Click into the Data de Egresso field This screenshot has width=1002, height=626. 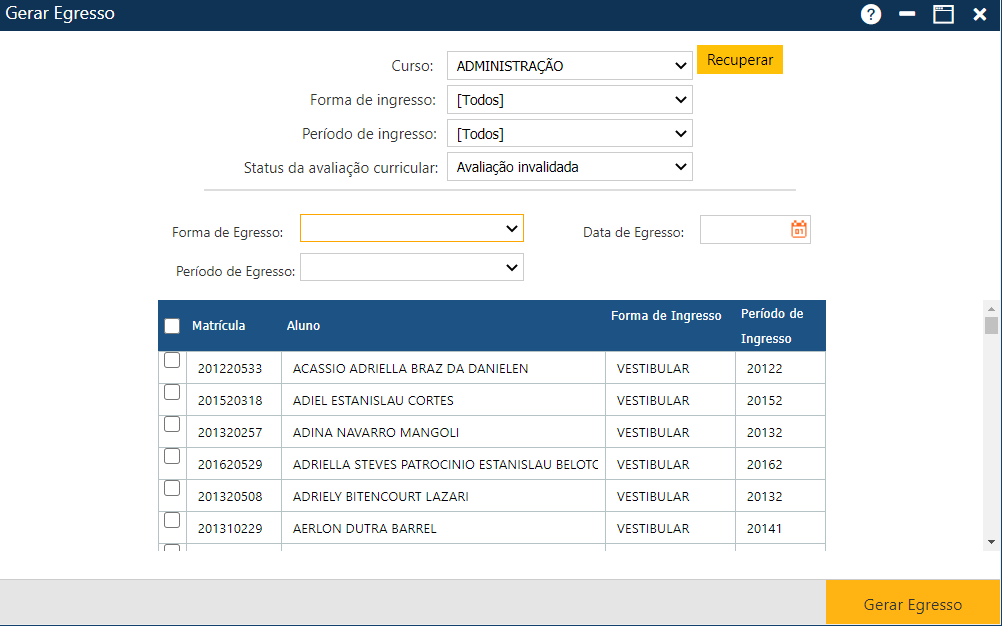pyautogui.click(x=744, y=230)
